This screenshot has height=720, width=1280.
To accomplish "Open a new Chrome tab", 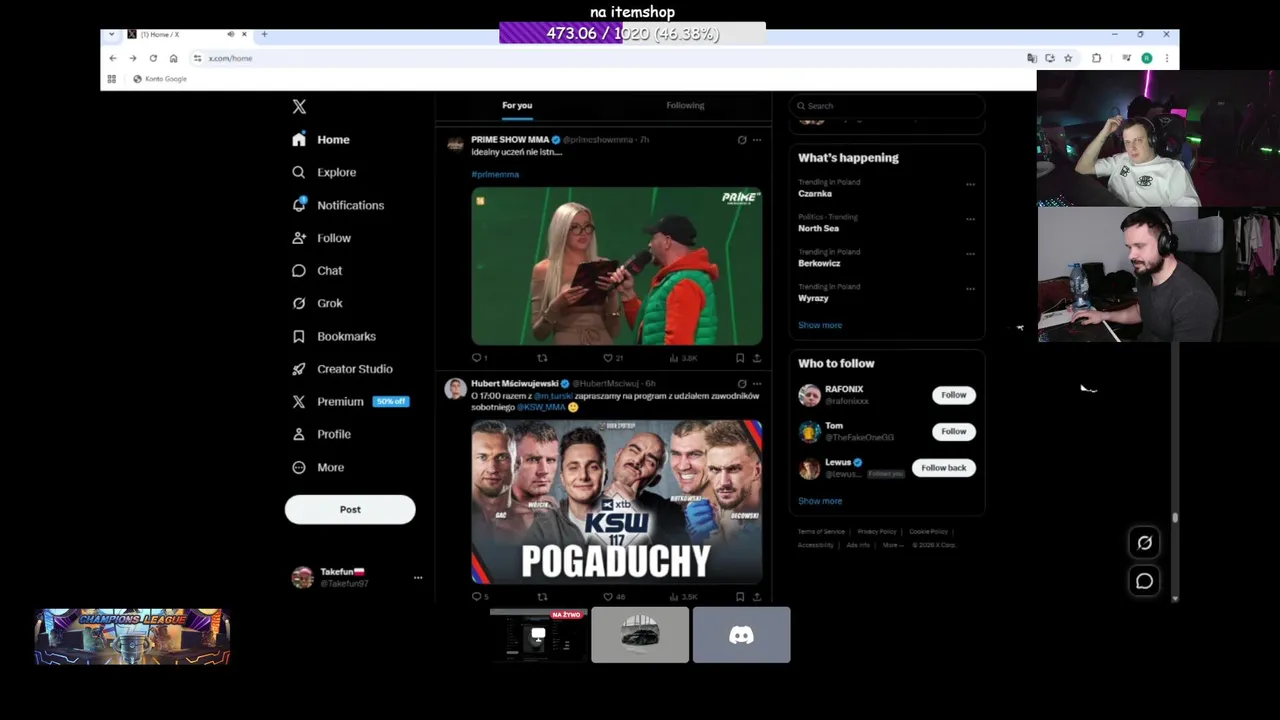I will coord(264,34).
